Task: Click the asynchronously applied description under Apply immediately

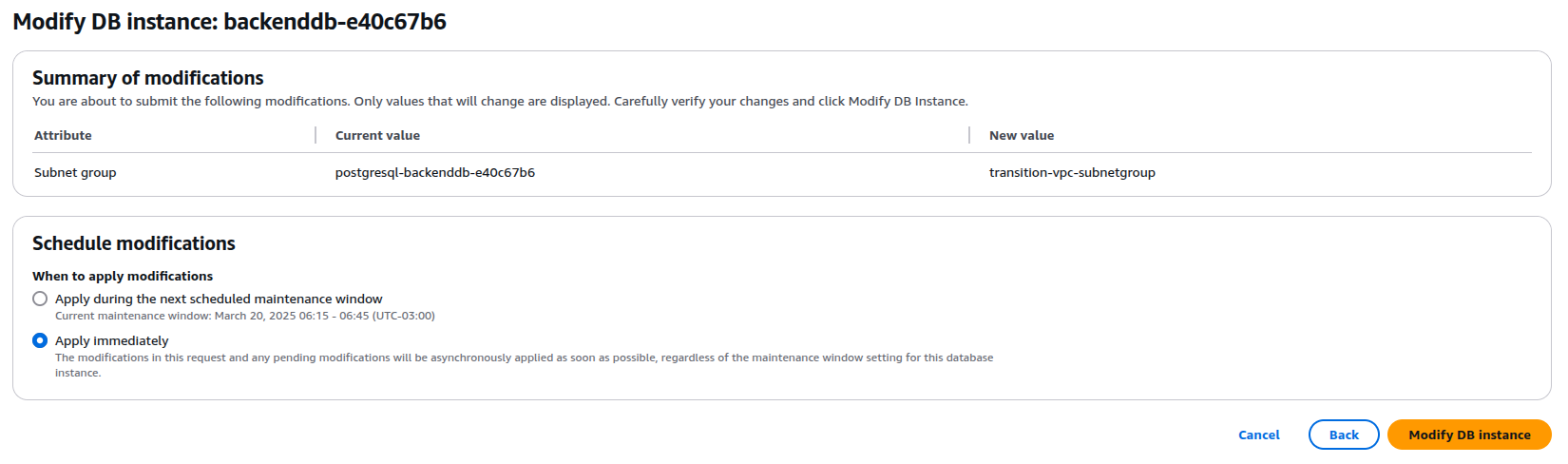Action: [524, 358]
